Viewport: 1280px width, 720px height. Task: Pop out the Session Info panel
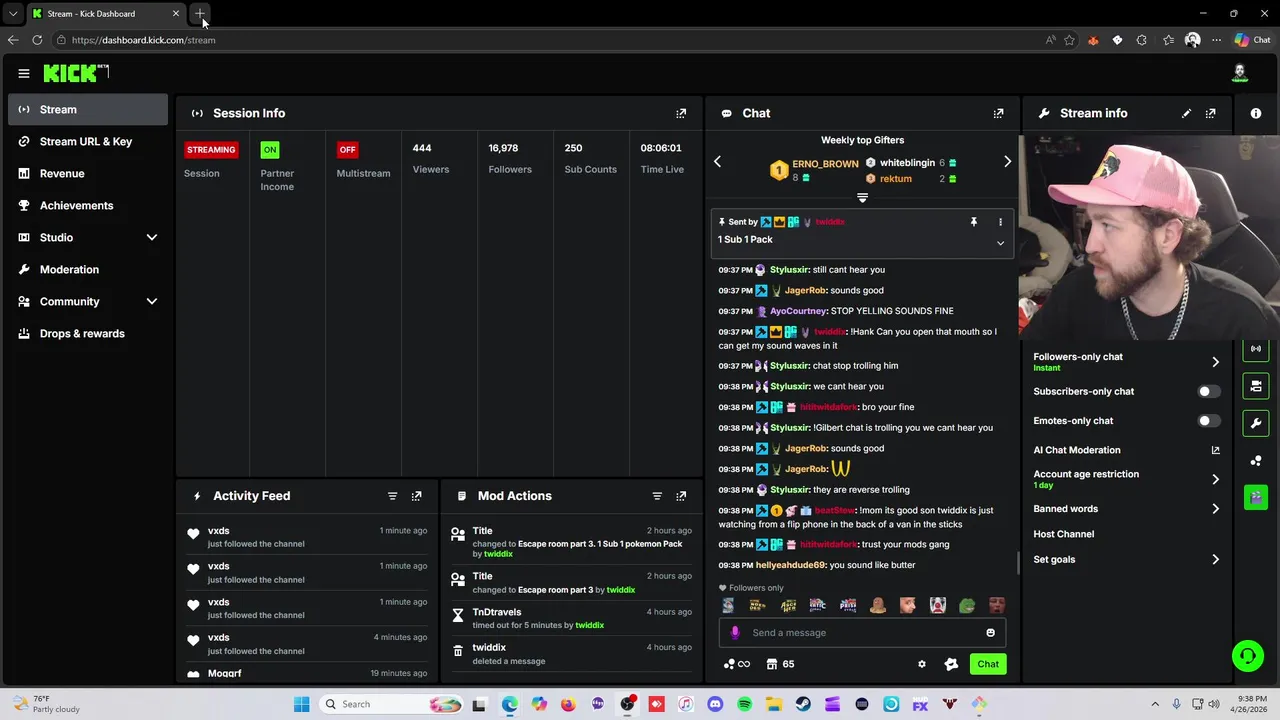pos(681,113)
